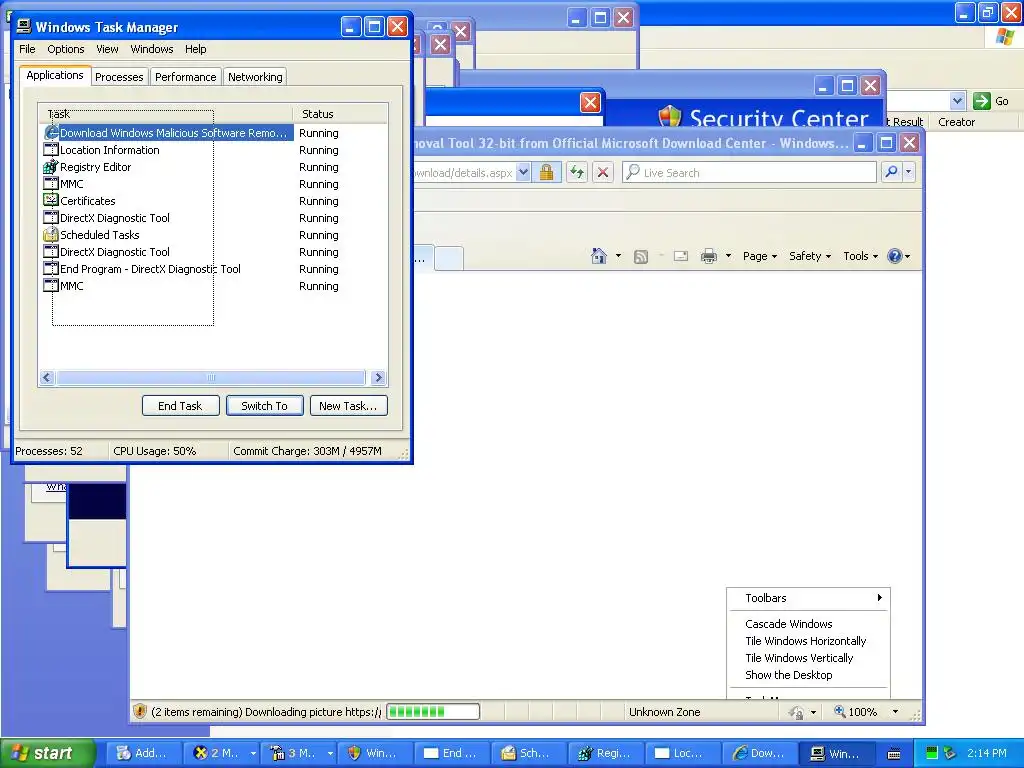Open the Options menu in Task Manager

coord(65,49)
